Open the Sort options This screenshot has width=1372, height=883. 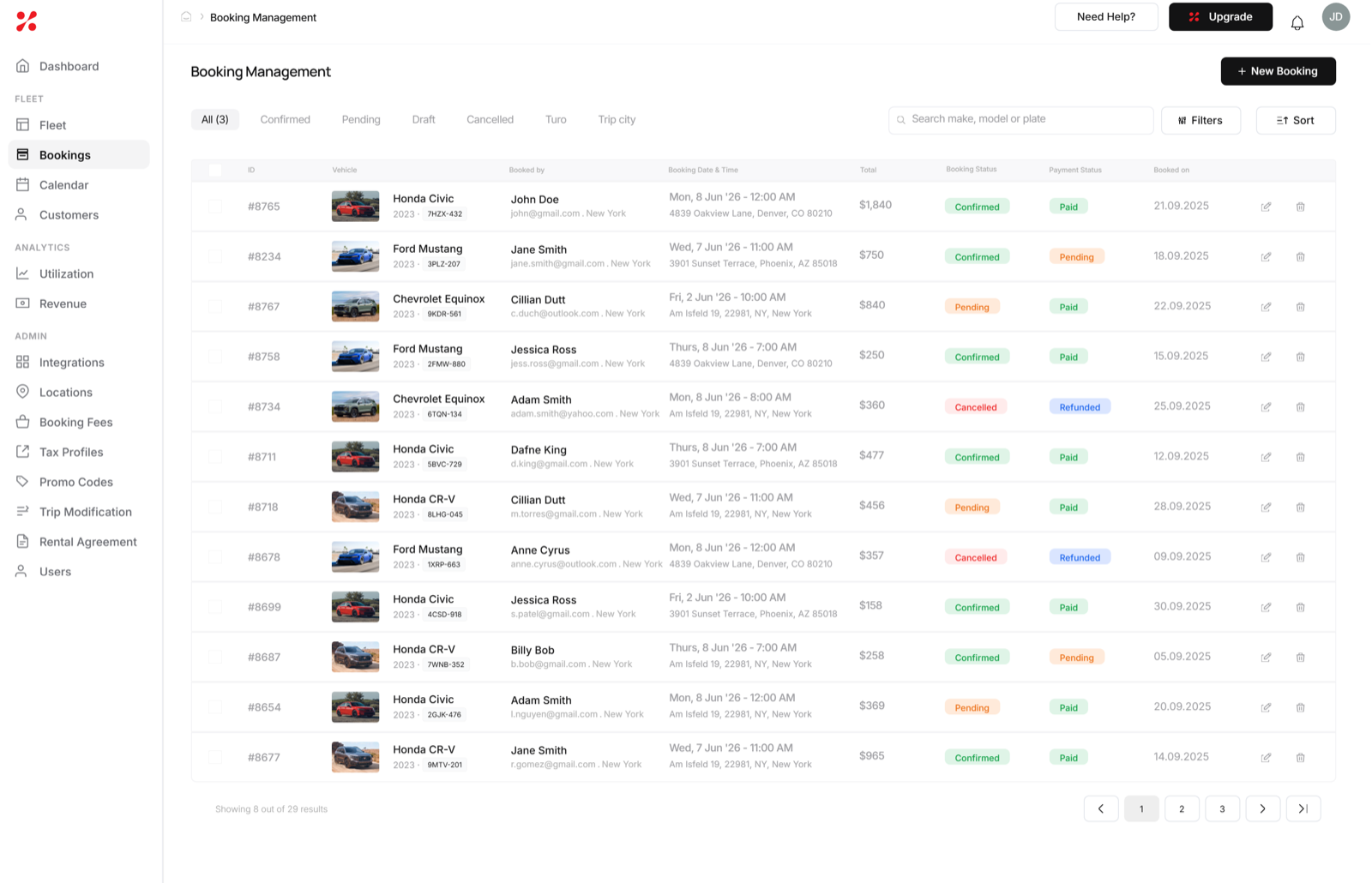click(1296, 120)
